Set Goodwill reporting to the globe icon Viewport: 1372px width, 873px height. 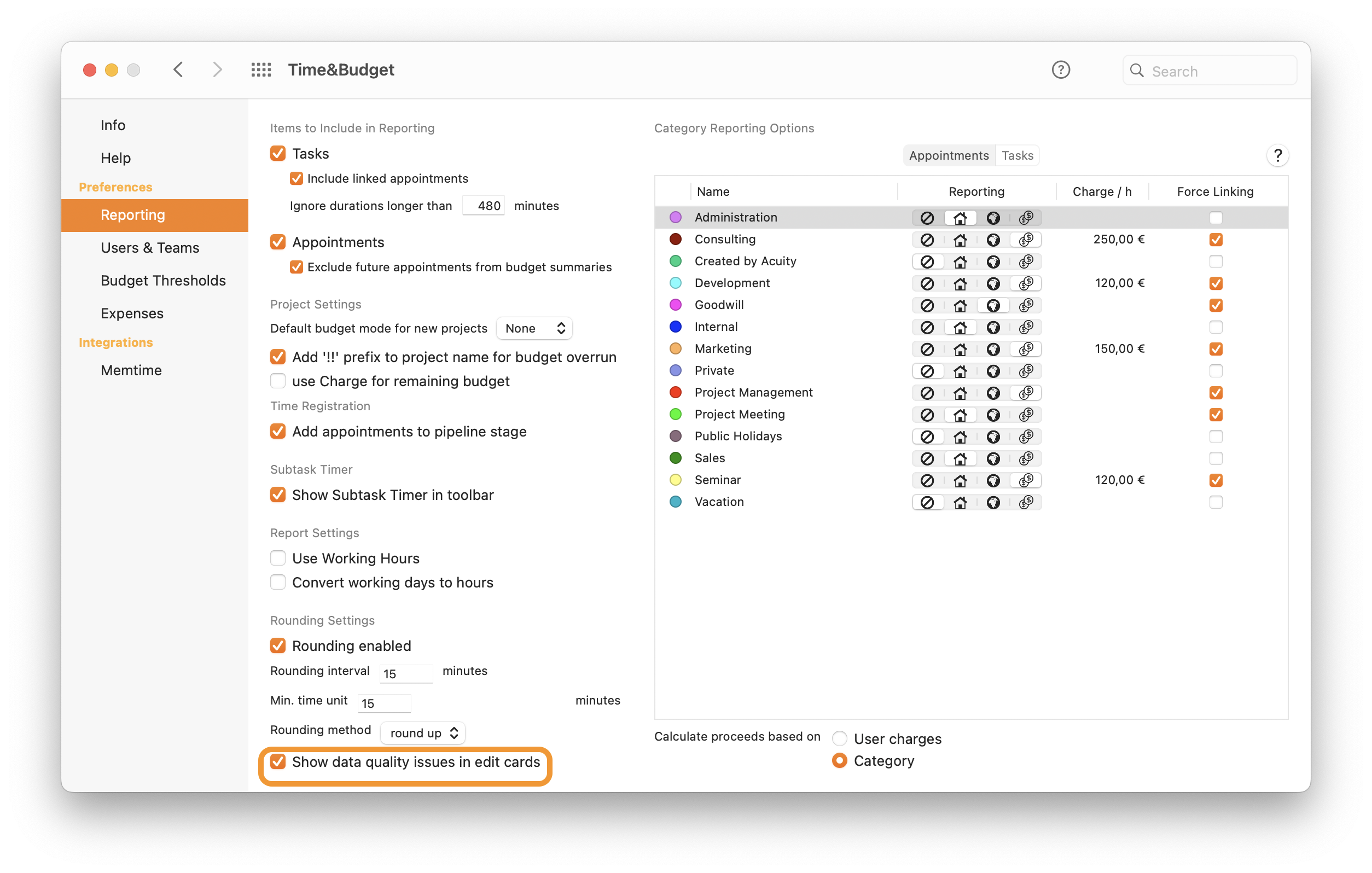pos(993,305)
